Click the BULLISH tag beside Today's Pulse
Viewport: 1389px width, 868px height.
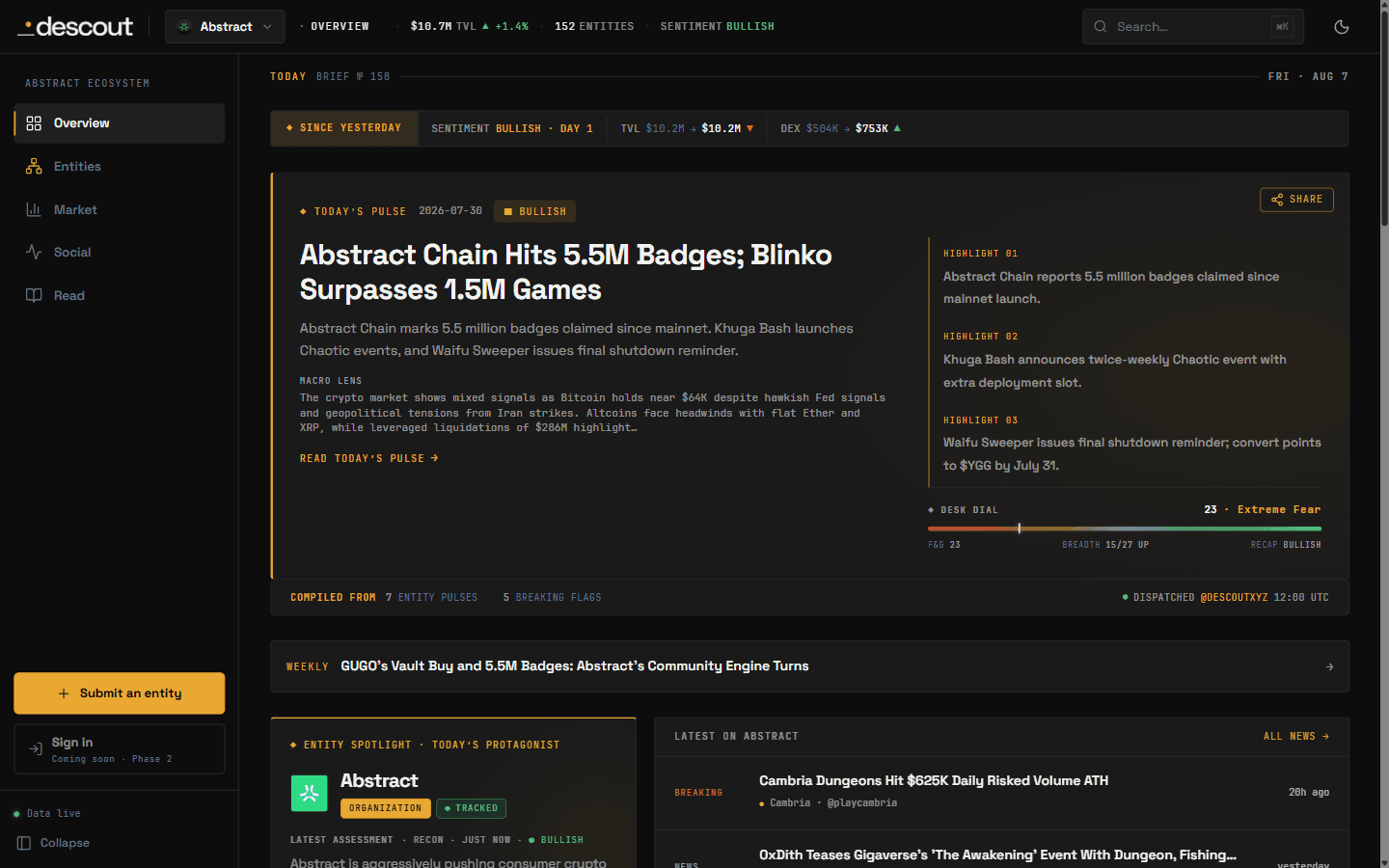pos(535,211)
